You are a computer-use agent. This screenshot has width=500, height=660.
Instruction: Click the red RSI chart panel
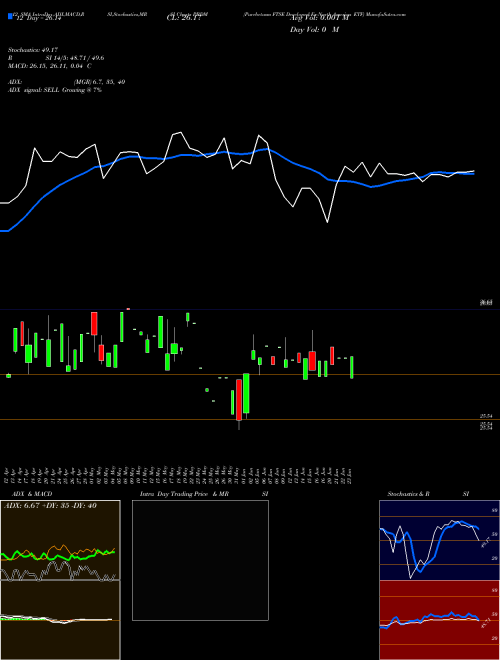tap(439, 620)
